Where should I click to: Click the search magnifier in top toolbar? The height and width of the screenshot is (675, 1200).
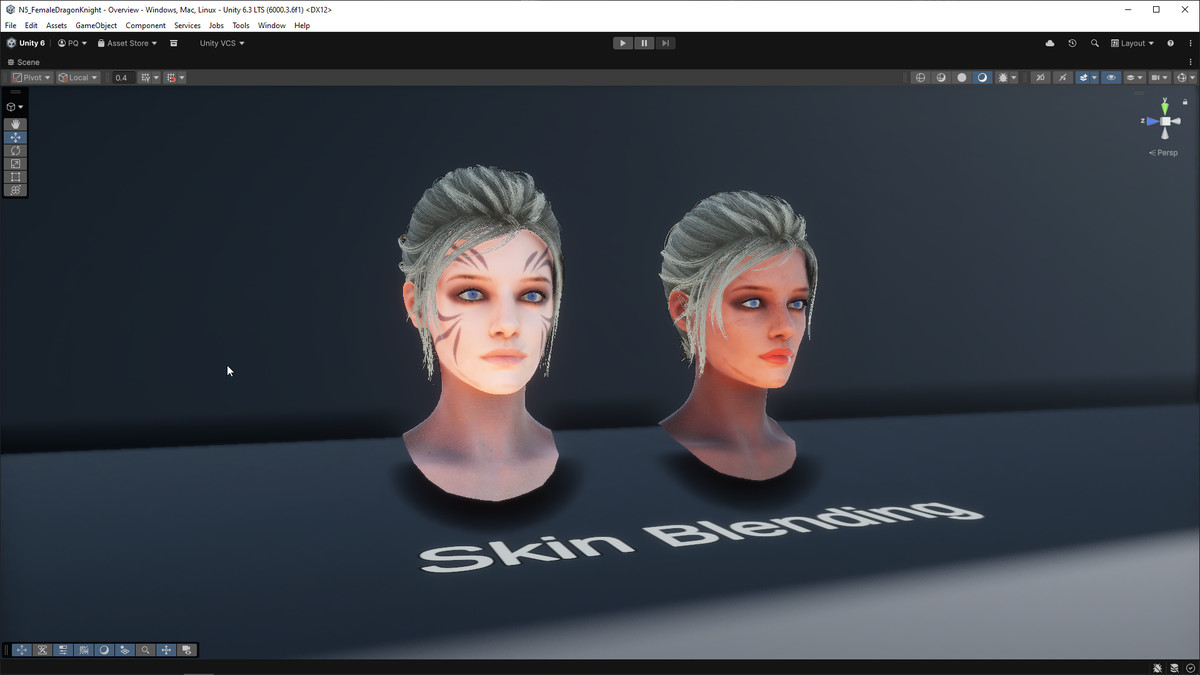click(1094, 44)
